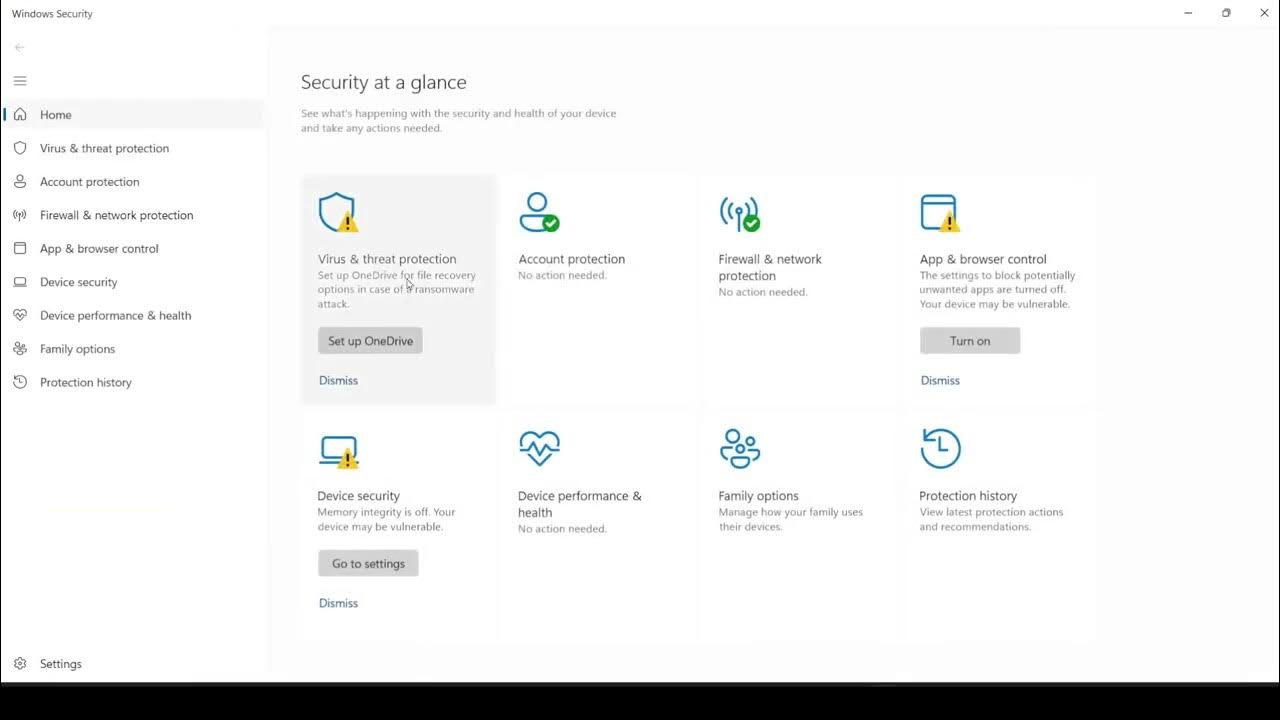Open App & browser control window icon
The height and width of the screenshot is (720, 1280).
(x=939, y=213)
